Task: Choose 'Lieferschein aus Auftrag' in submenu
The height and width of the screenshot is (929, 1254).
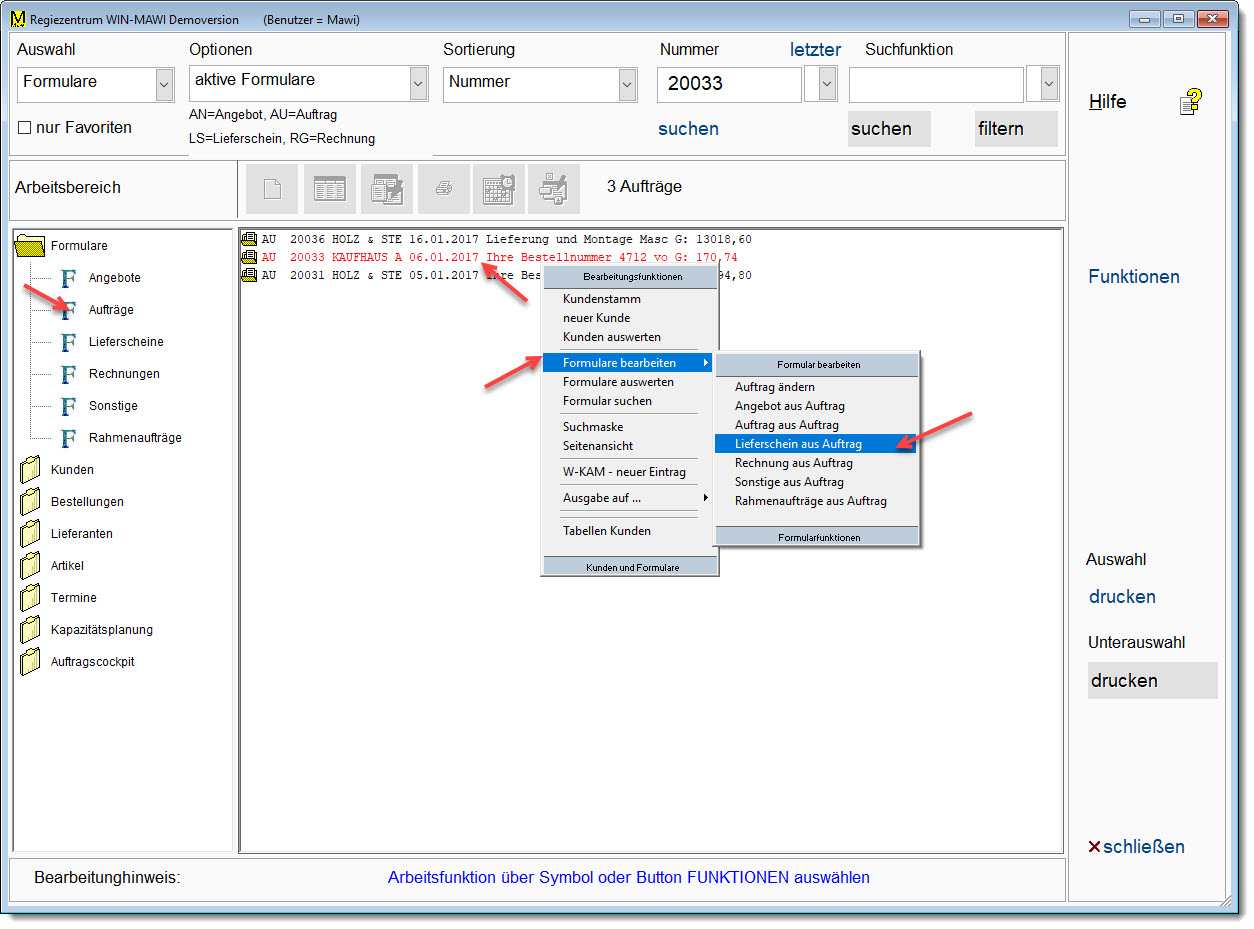Action: (798, 444)
